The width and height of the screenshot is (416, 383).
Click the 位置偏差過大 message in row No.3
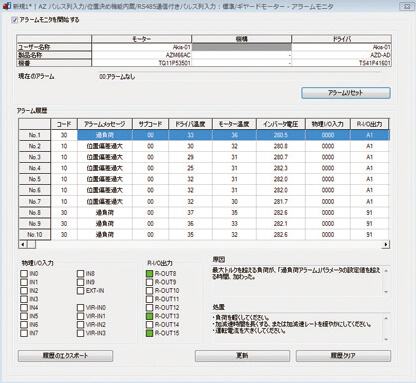tap(105, 157)
